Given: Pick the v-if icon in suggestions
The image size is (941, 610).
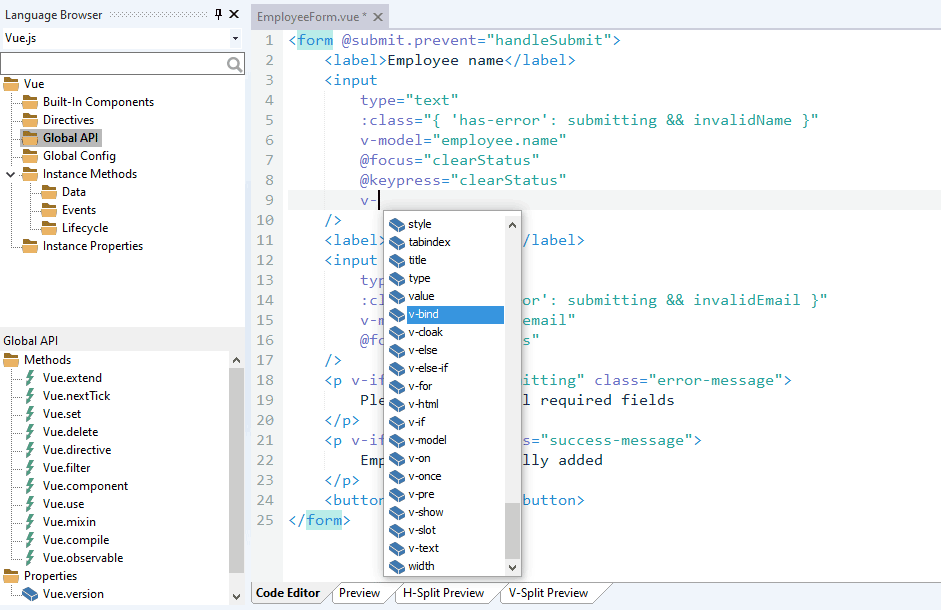Looking at the screenshot, I should [397, 422].
